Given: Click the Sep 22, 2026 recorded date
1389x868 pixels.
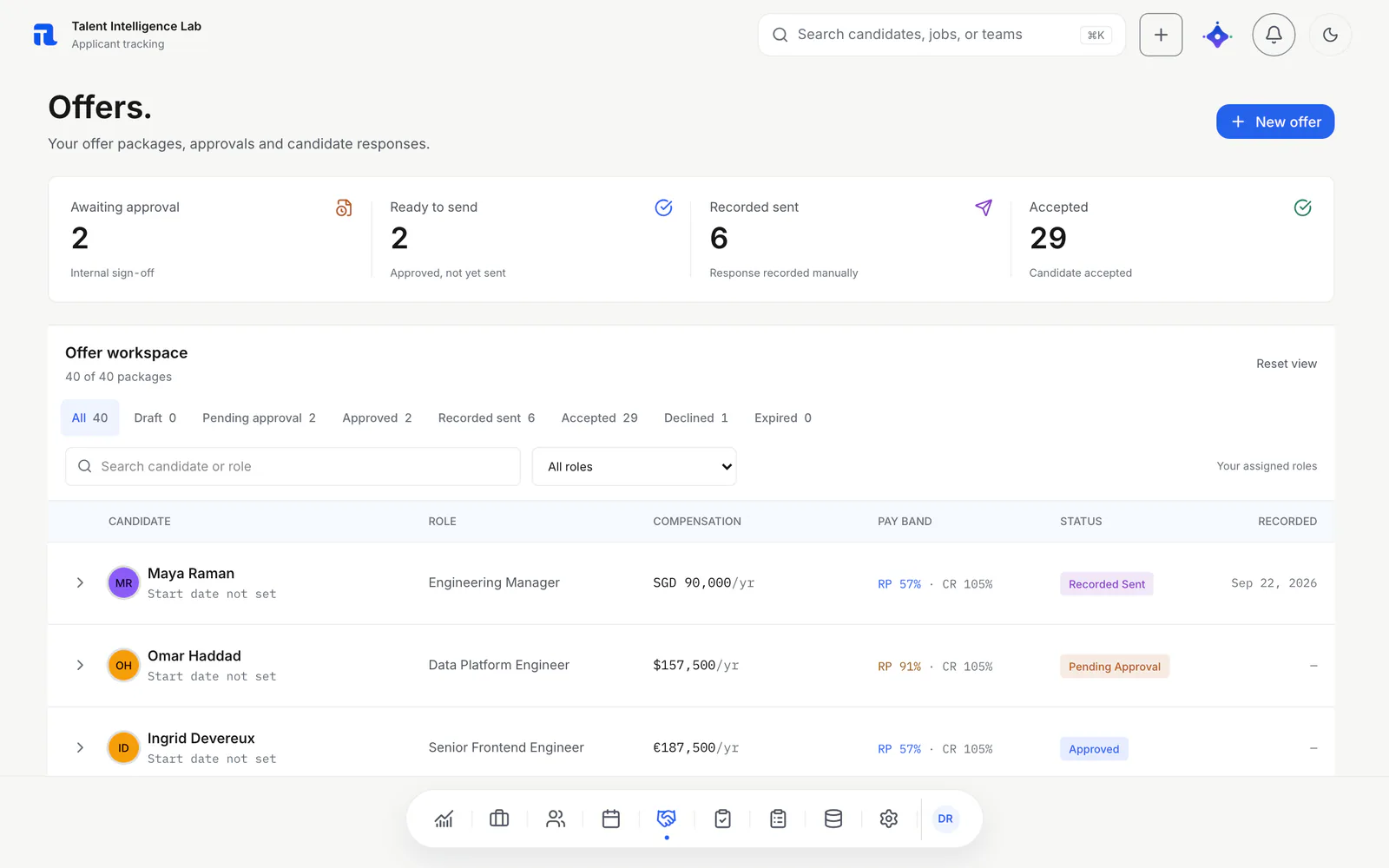Looking at the screenshot, I should [x=1274, y=582].
